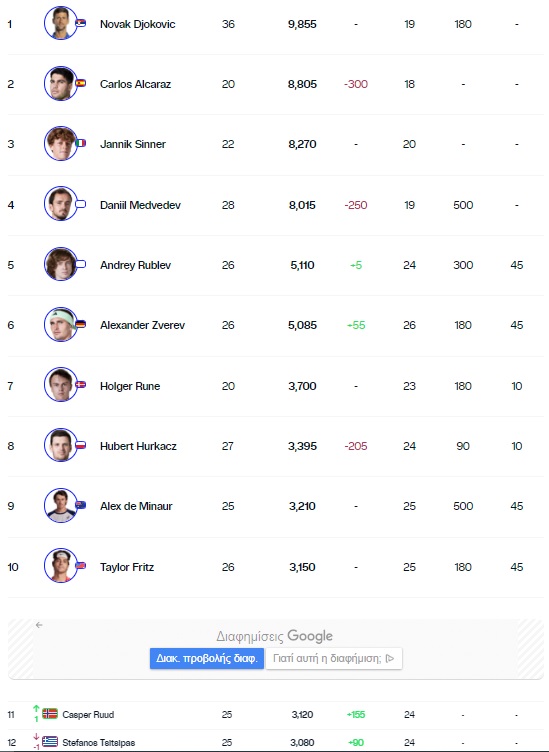Click the German flag next to Alexander Zverev

(x=81, y=324)
